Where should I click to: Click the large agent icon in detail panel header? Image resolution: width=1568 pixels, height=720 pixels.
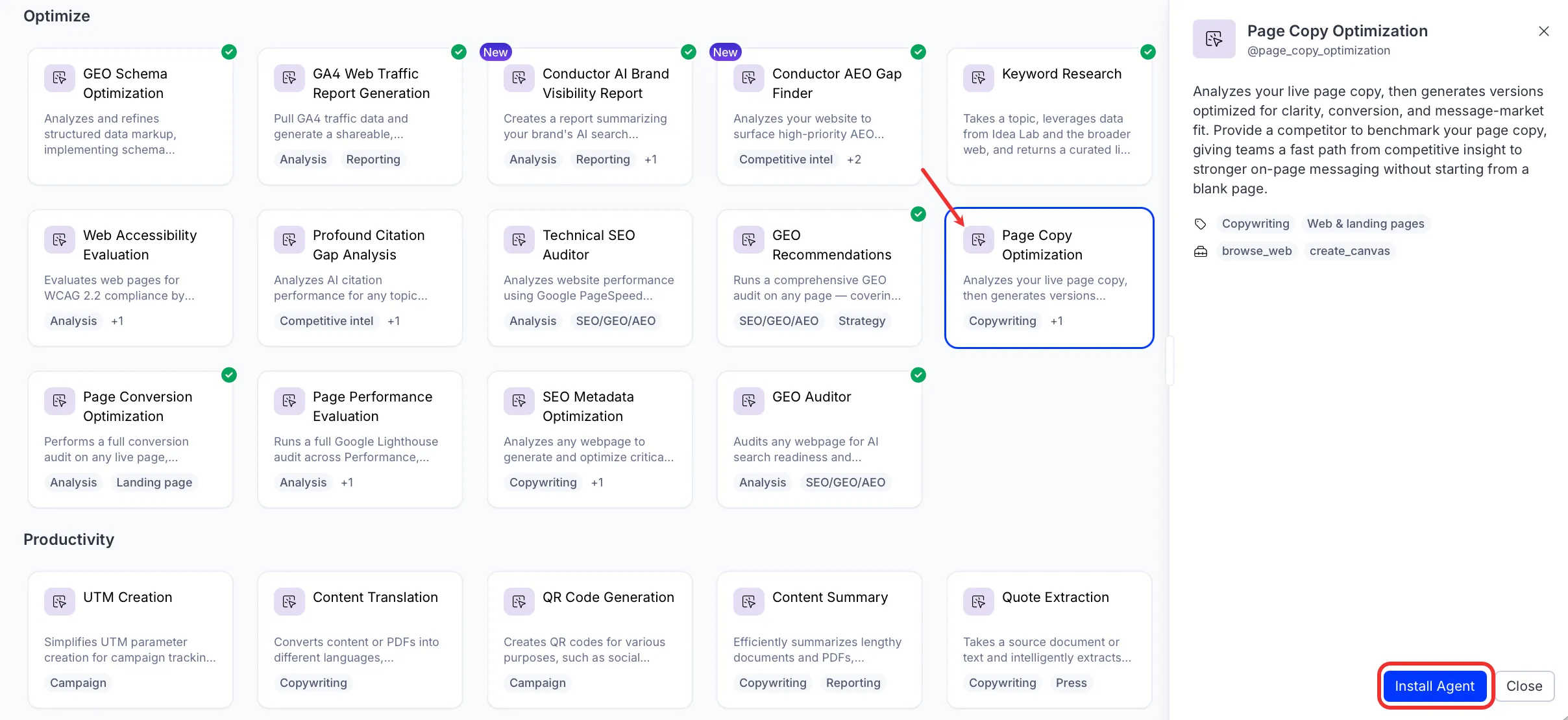point(1214,39)
